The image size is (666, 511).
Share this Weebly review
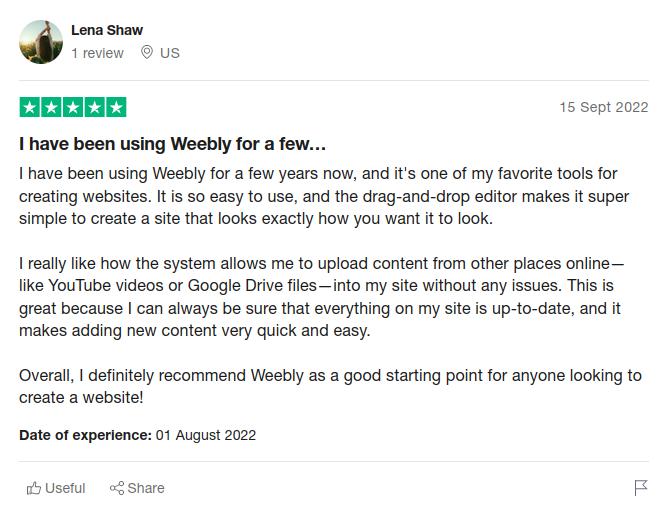(137, 488)
